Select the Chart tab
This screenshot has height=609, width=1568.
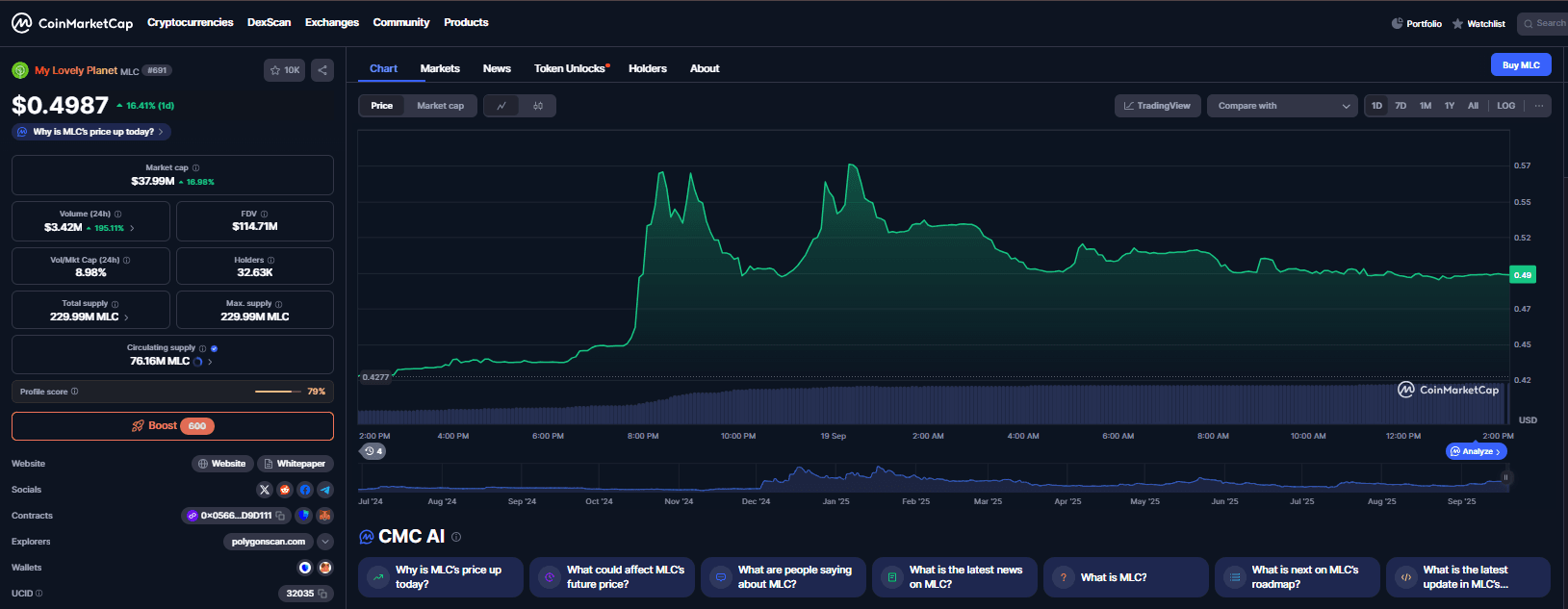[x=383, y=68]
